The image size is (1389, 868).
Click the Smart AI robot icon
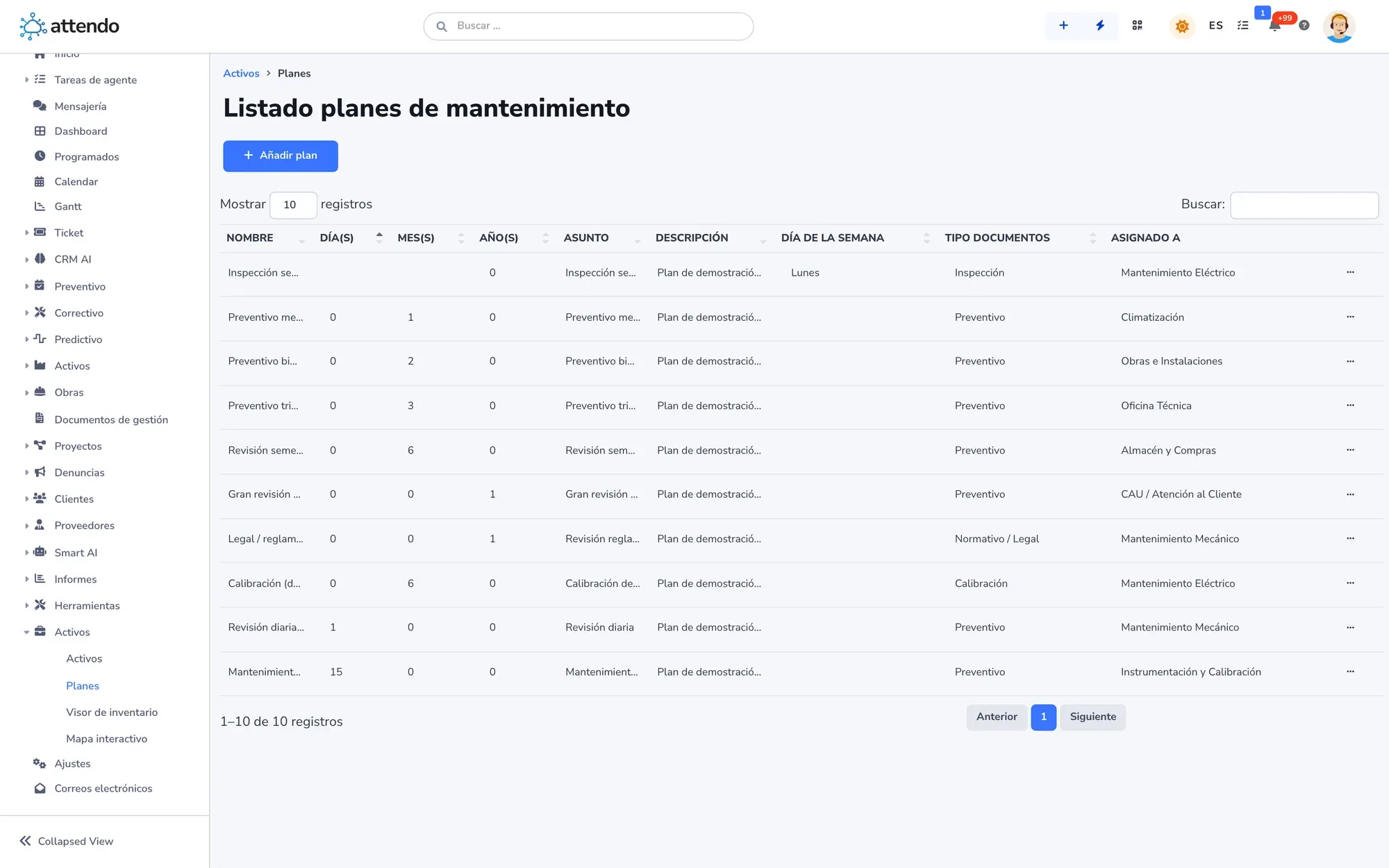pos(40,552)
